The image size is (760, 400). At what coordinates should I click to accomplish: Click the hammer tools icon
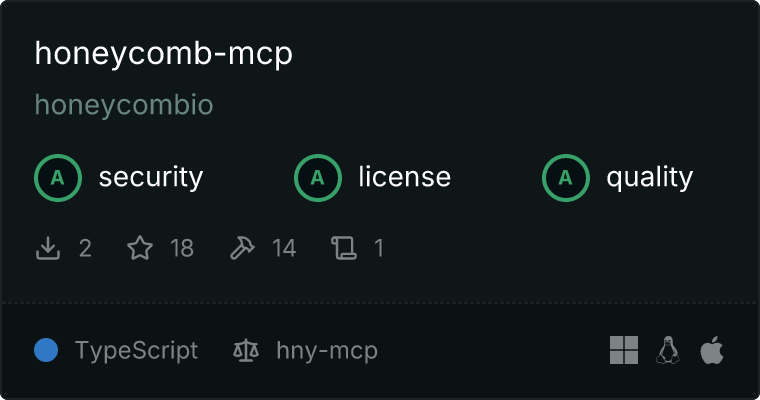pos(242,248)
